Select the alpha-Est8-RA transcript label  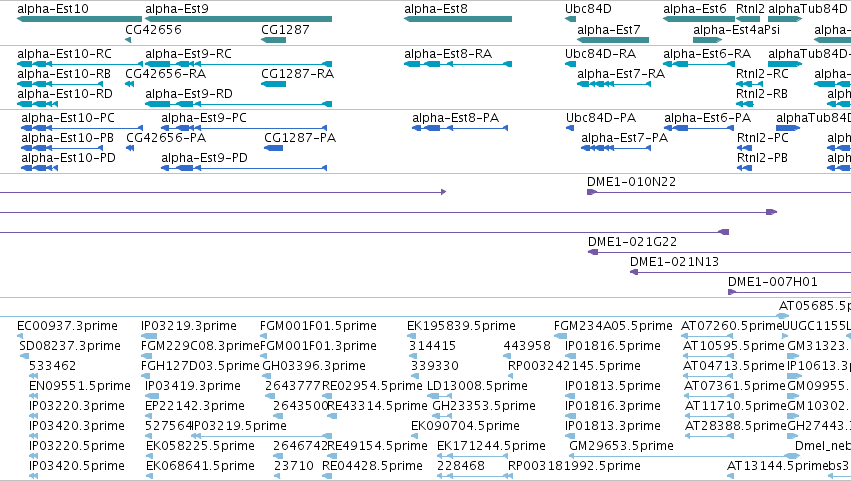tap(448, 54)
